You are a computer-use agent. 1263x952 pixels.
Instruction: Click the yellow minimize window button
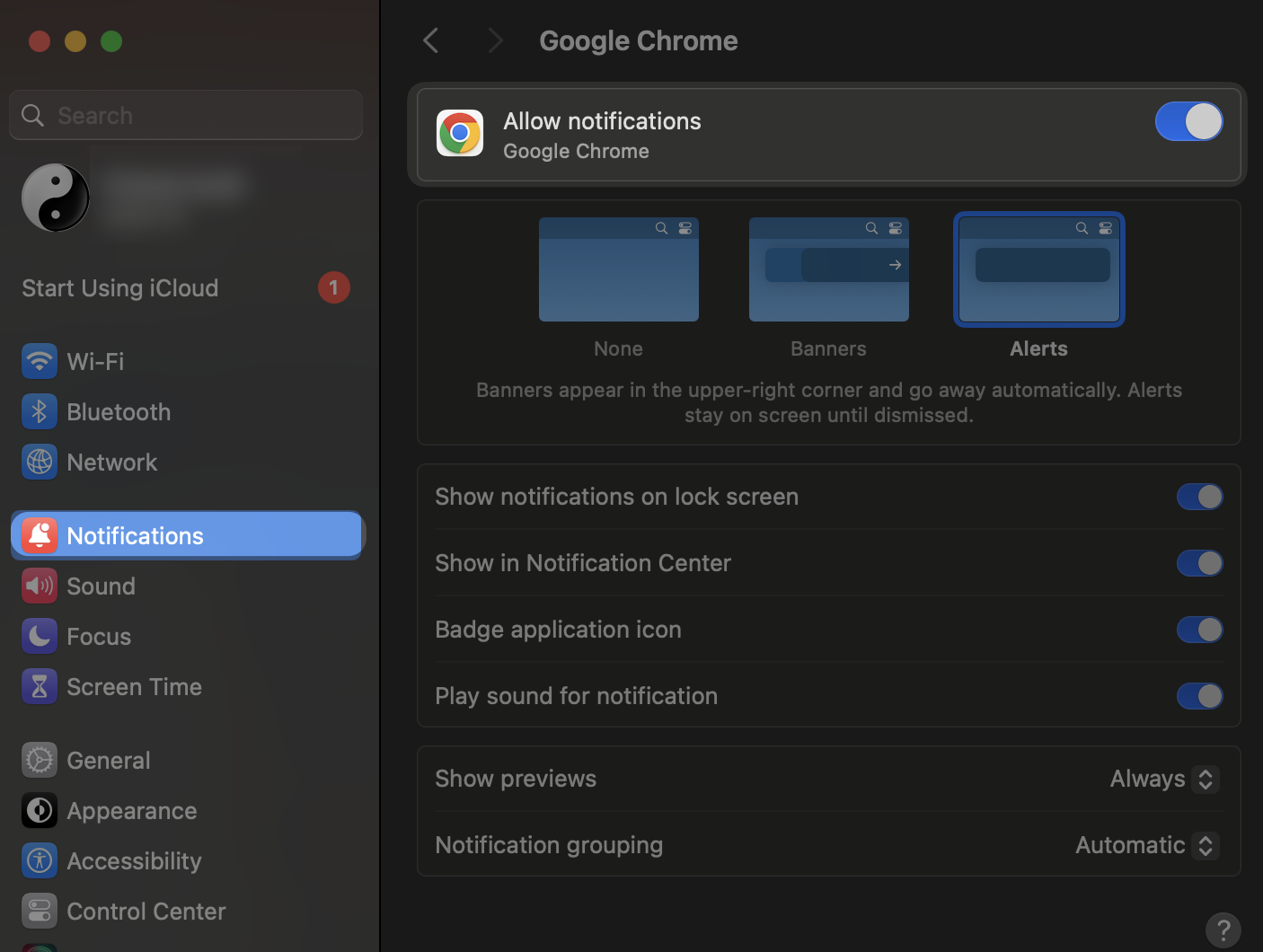coord(75,41)
